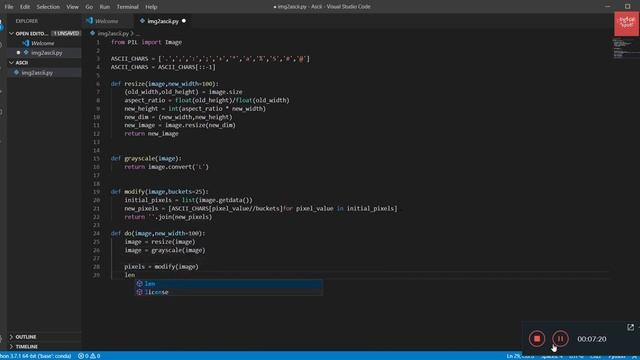Viewport: 640px width, 360px height.
Task: Click the 'return image.convert' line
Action: pos(166,167)
